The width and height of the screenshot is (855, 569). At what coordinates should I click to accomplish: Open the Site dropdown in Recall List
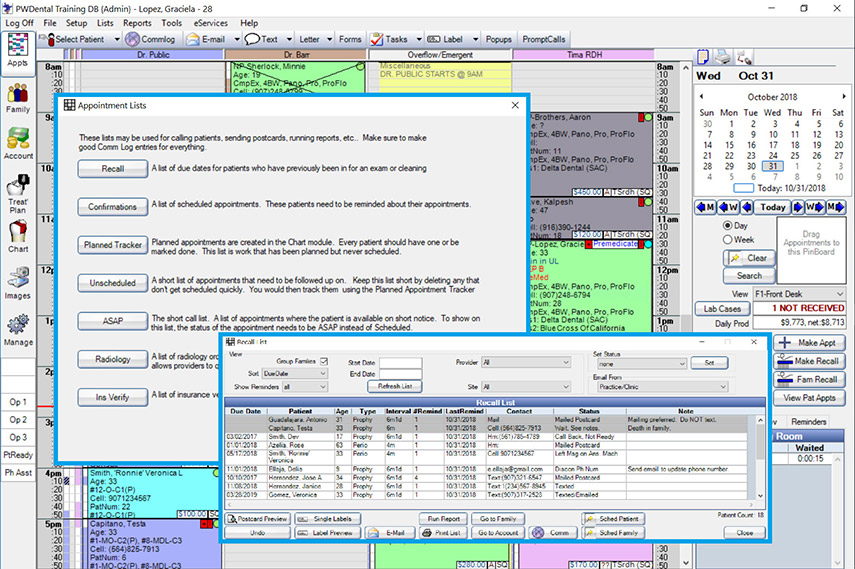pos(526,387)
